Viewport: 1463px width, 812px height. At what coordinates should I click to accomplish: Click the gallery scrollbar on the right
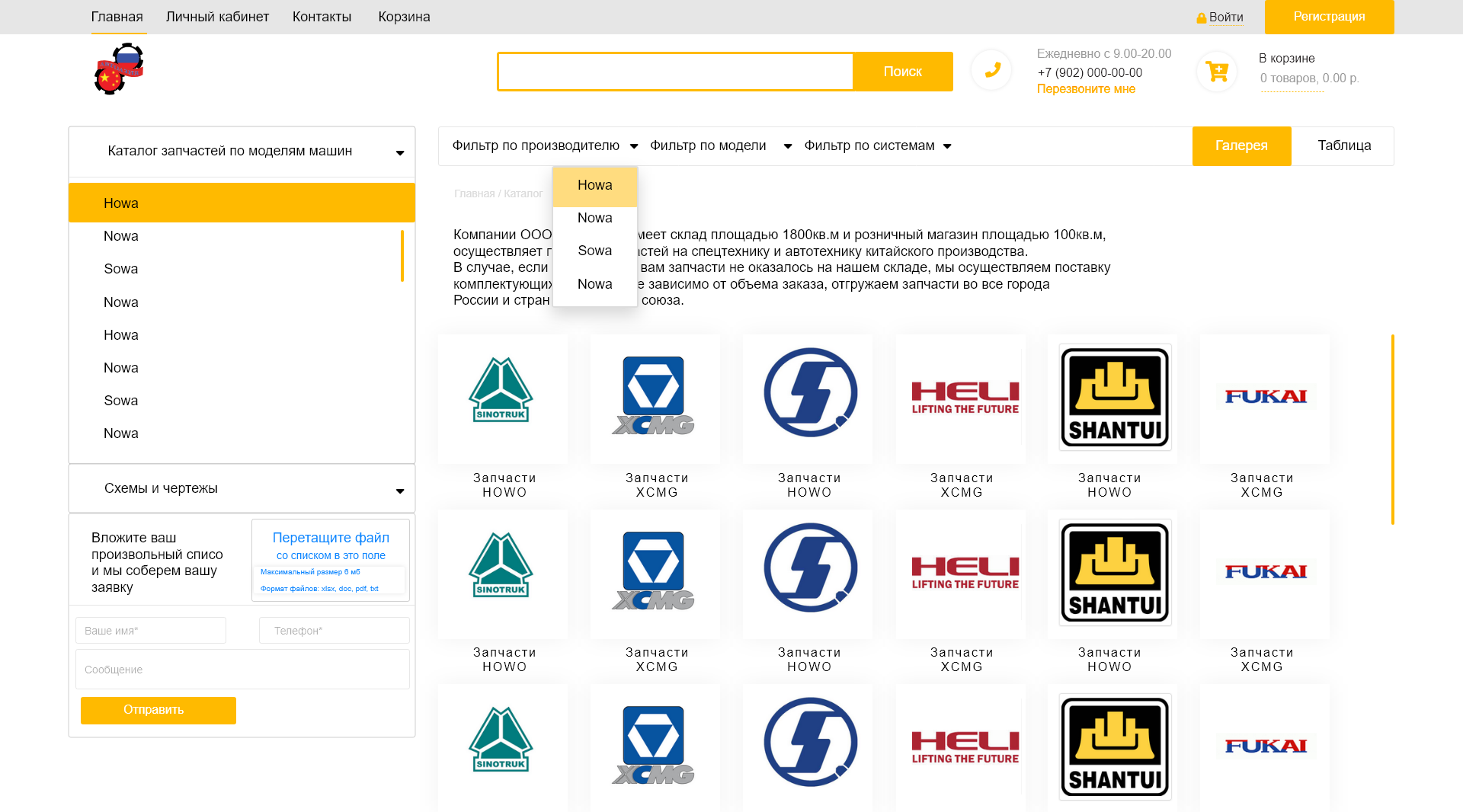click(1392, 430)
